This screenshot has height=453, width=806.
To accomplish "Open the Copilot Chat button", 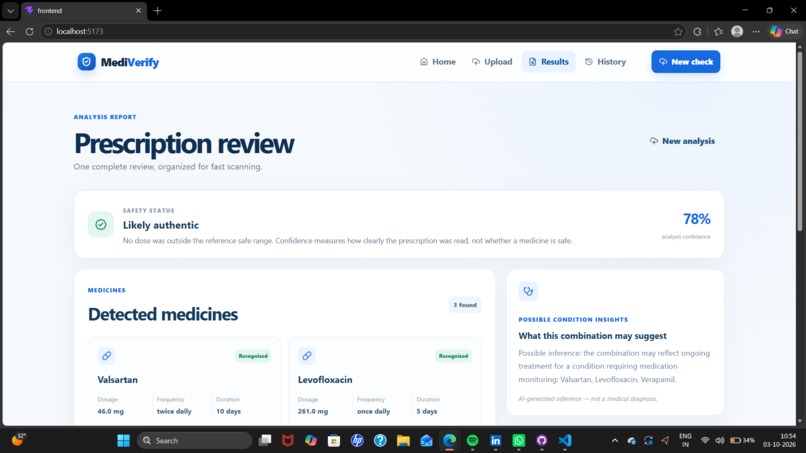I will pyautogui.click(x=784, y=31).
